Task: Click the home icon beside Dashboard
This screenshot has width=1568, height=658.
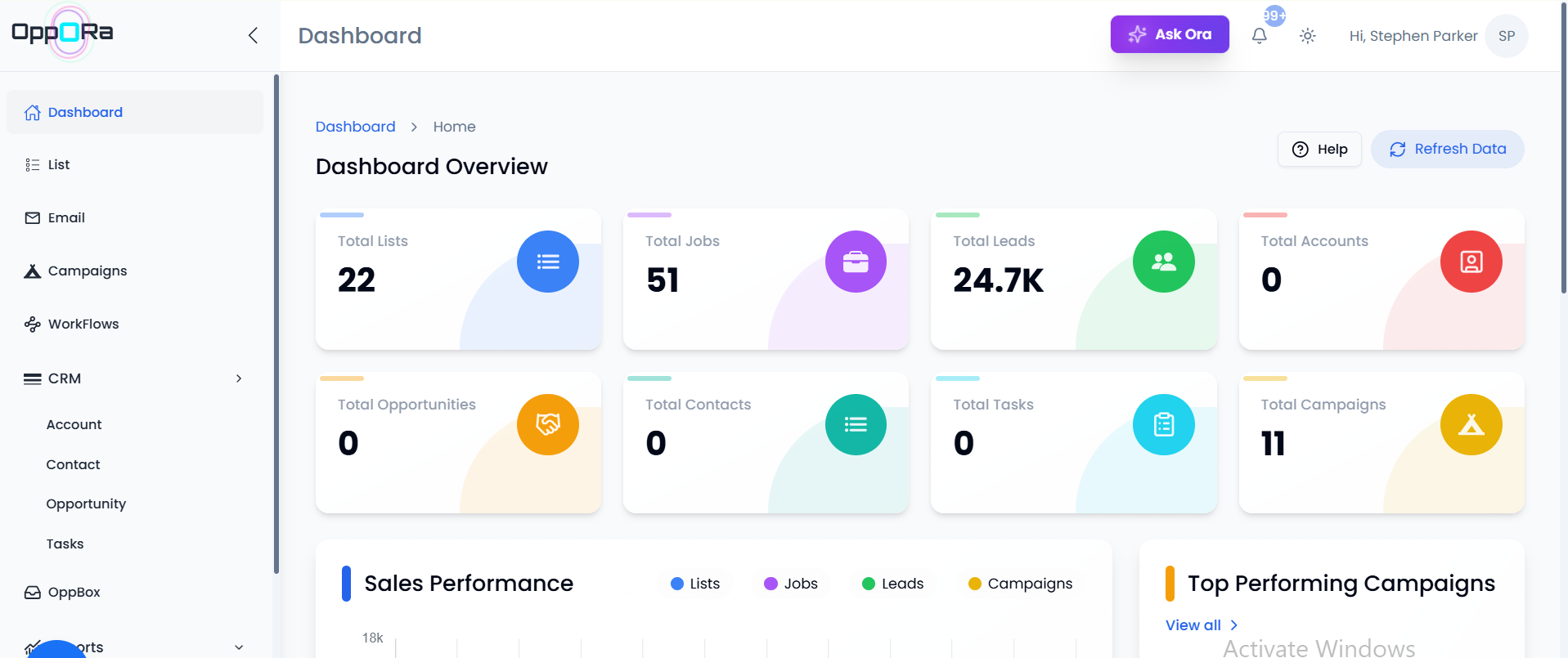Action: click(x=32, y=112)
